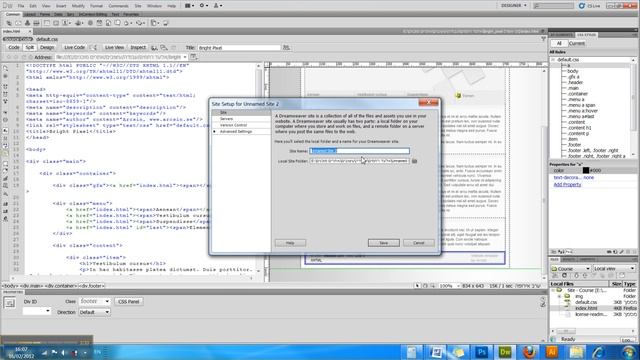This screenshot has width=640, height=360.
Task: Click the folder browse icon beside Local Site Folder
Action: coord(414,161)
